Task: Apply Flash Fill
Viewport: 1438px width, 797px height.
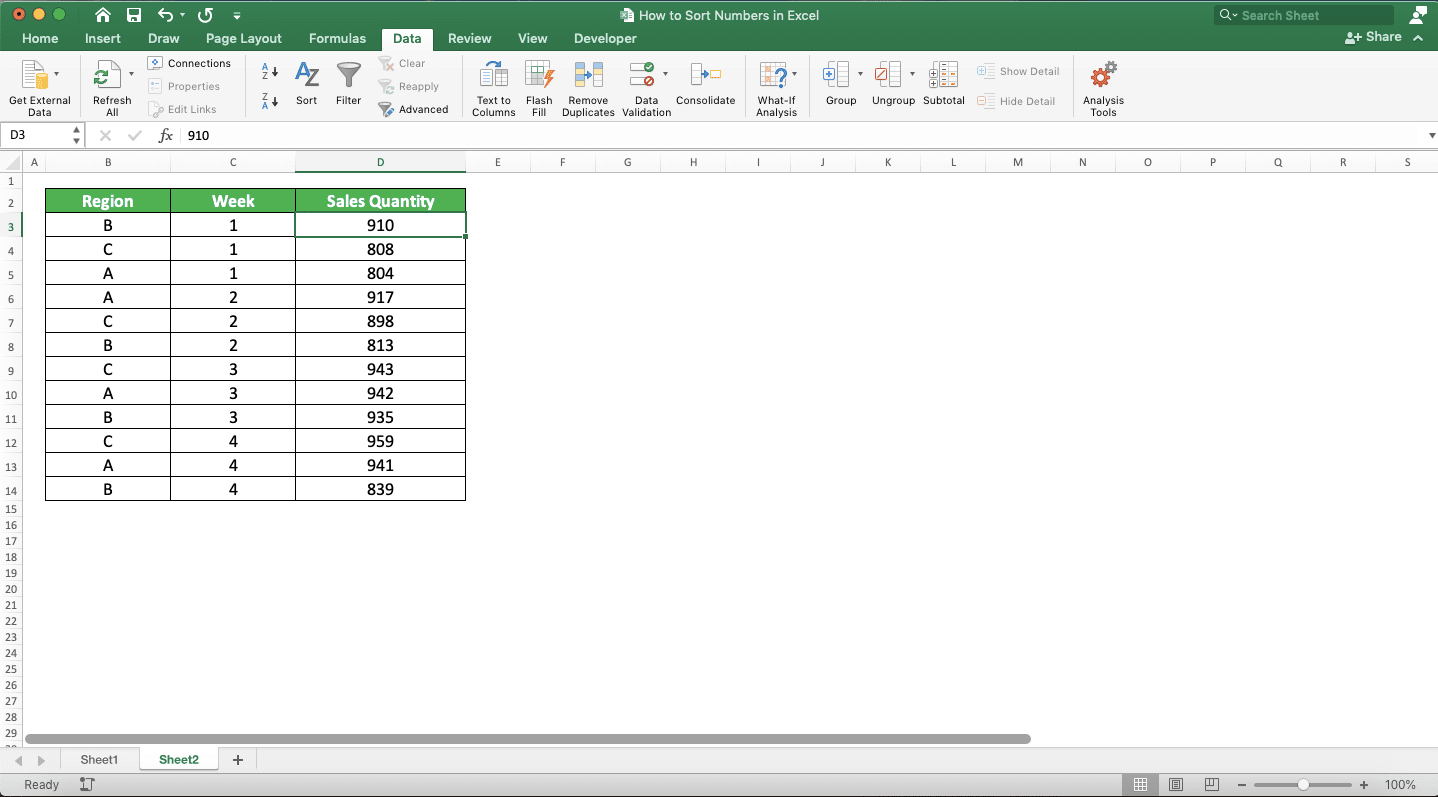Action: coord(539,88)
